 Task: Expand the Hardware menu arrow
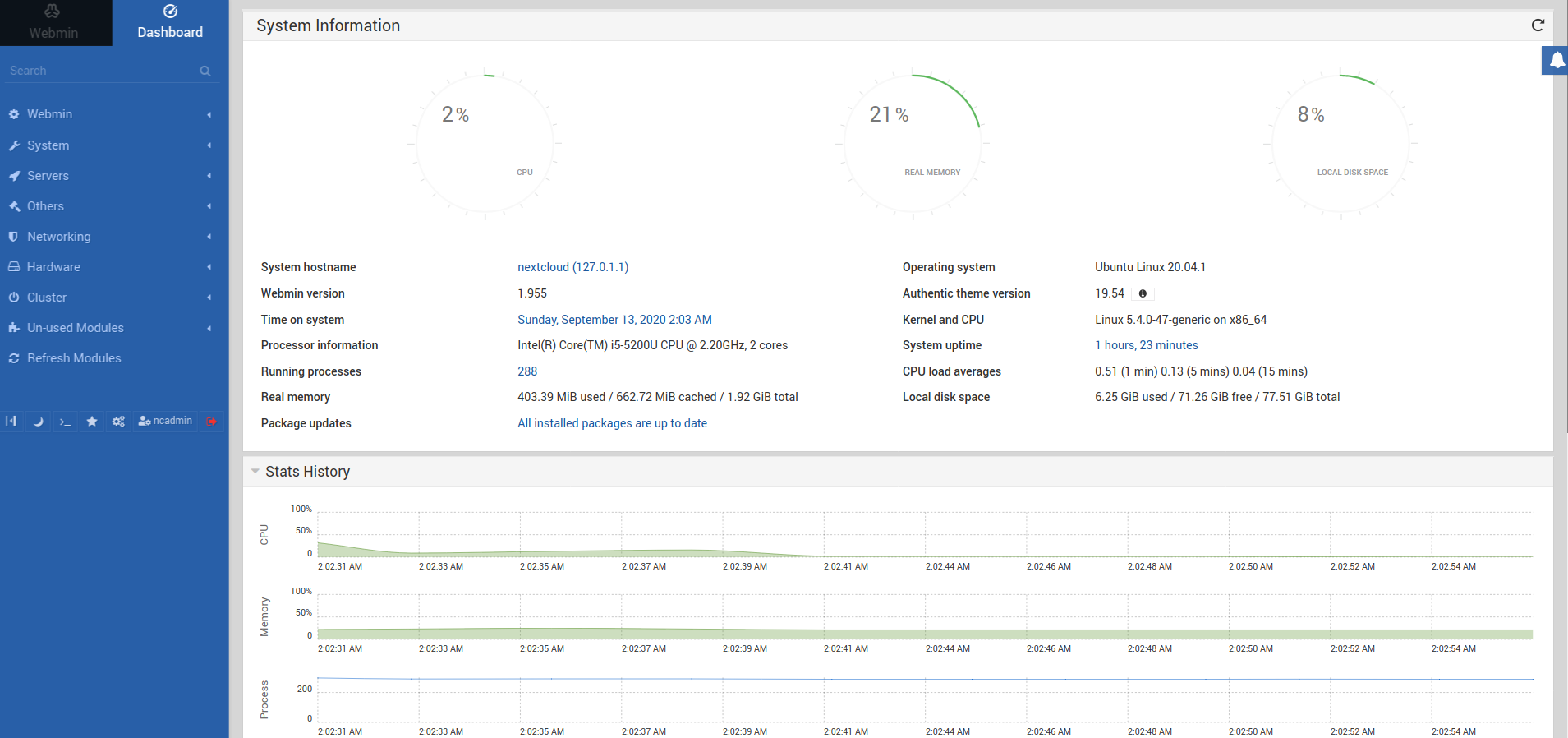[209, 267]
